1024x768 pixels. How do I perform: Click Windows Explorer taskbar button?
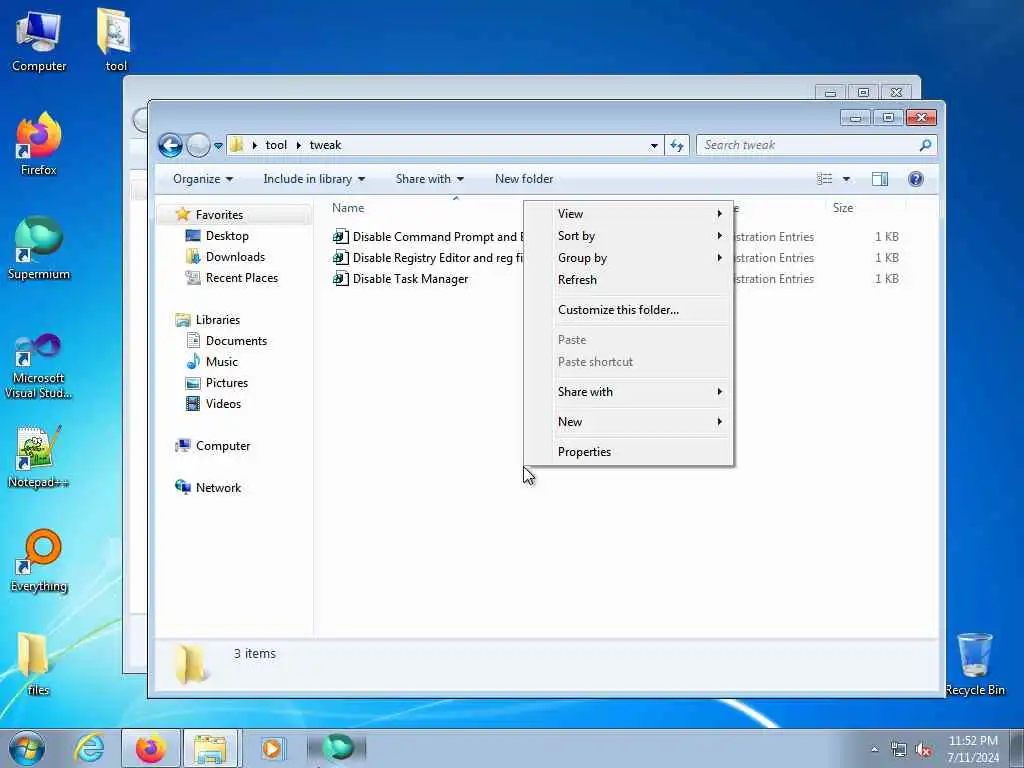click(x=212, y=748)
